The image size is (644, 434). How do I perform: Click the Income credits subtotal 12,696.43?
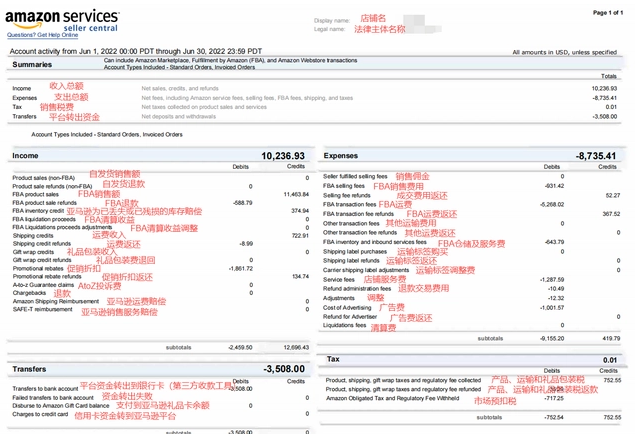tap(296, 347)
